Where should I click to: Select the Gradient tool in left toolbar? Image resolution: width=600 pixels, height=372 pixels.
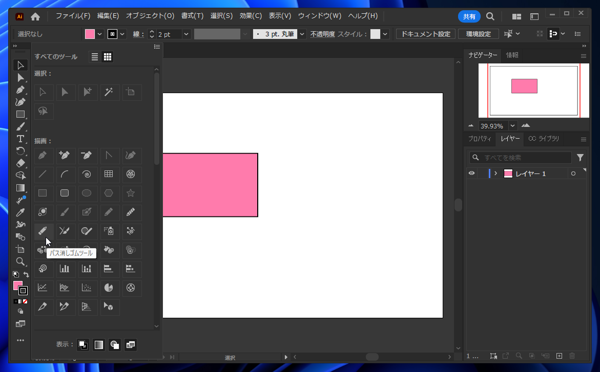click(20, 188)
